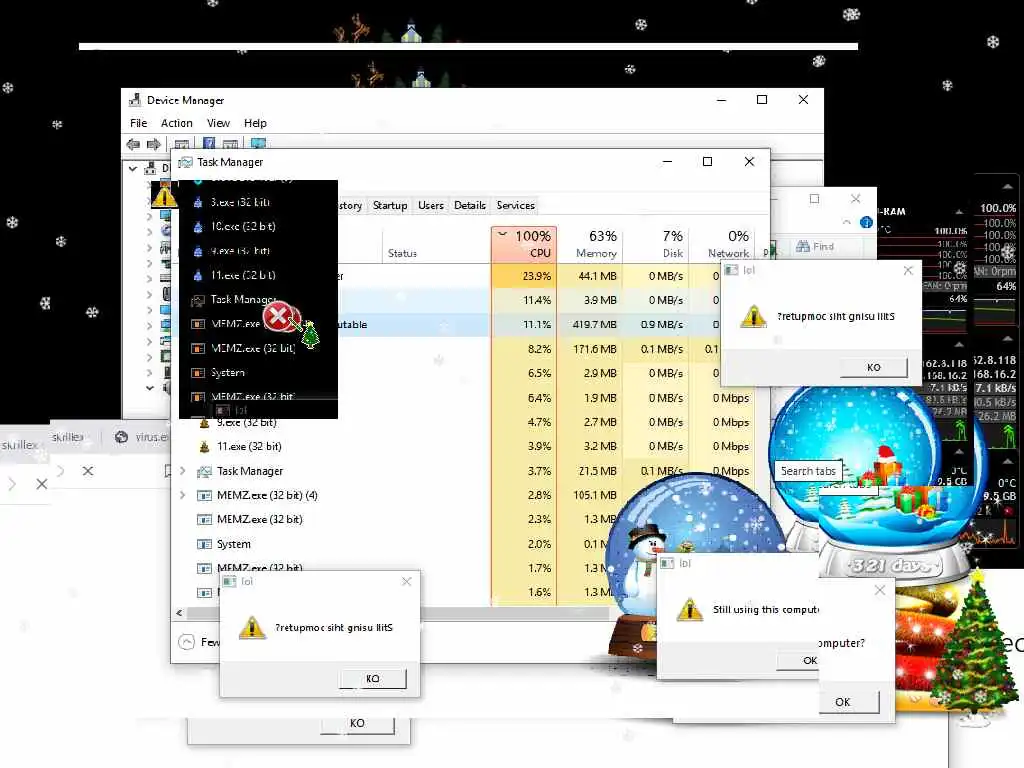
Task: Select the 11.exe (32 bit) process in white list
Action: 249,446
